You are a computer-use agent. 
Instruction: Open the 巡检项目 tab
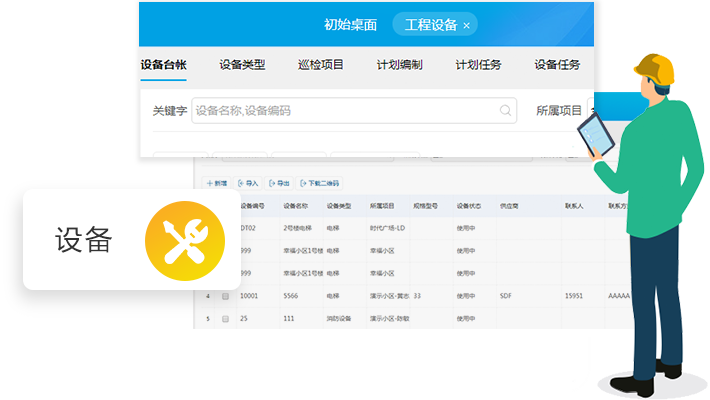(x=320, y=65)
